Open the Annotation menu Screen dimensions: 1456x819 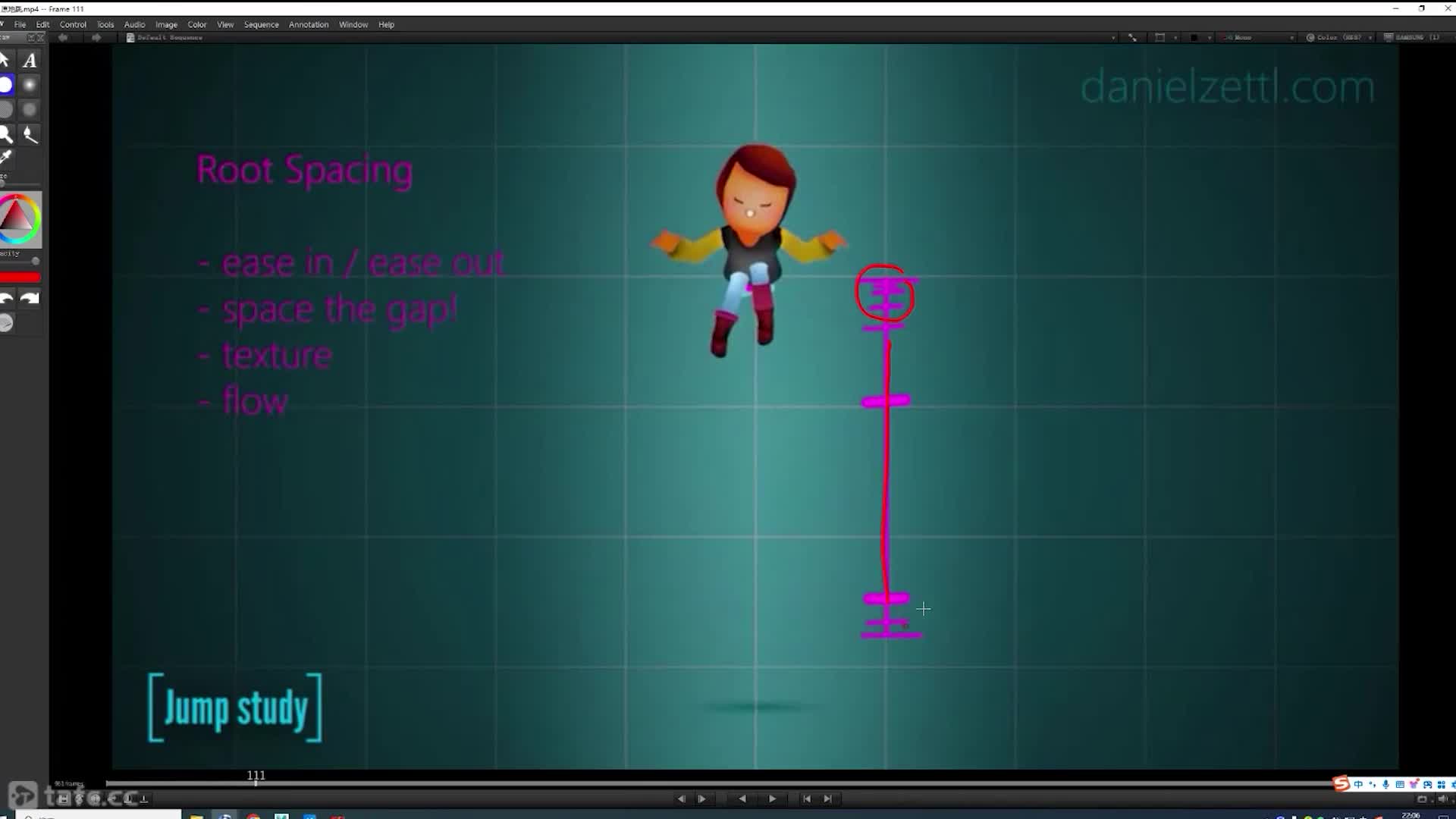point(309,24)
